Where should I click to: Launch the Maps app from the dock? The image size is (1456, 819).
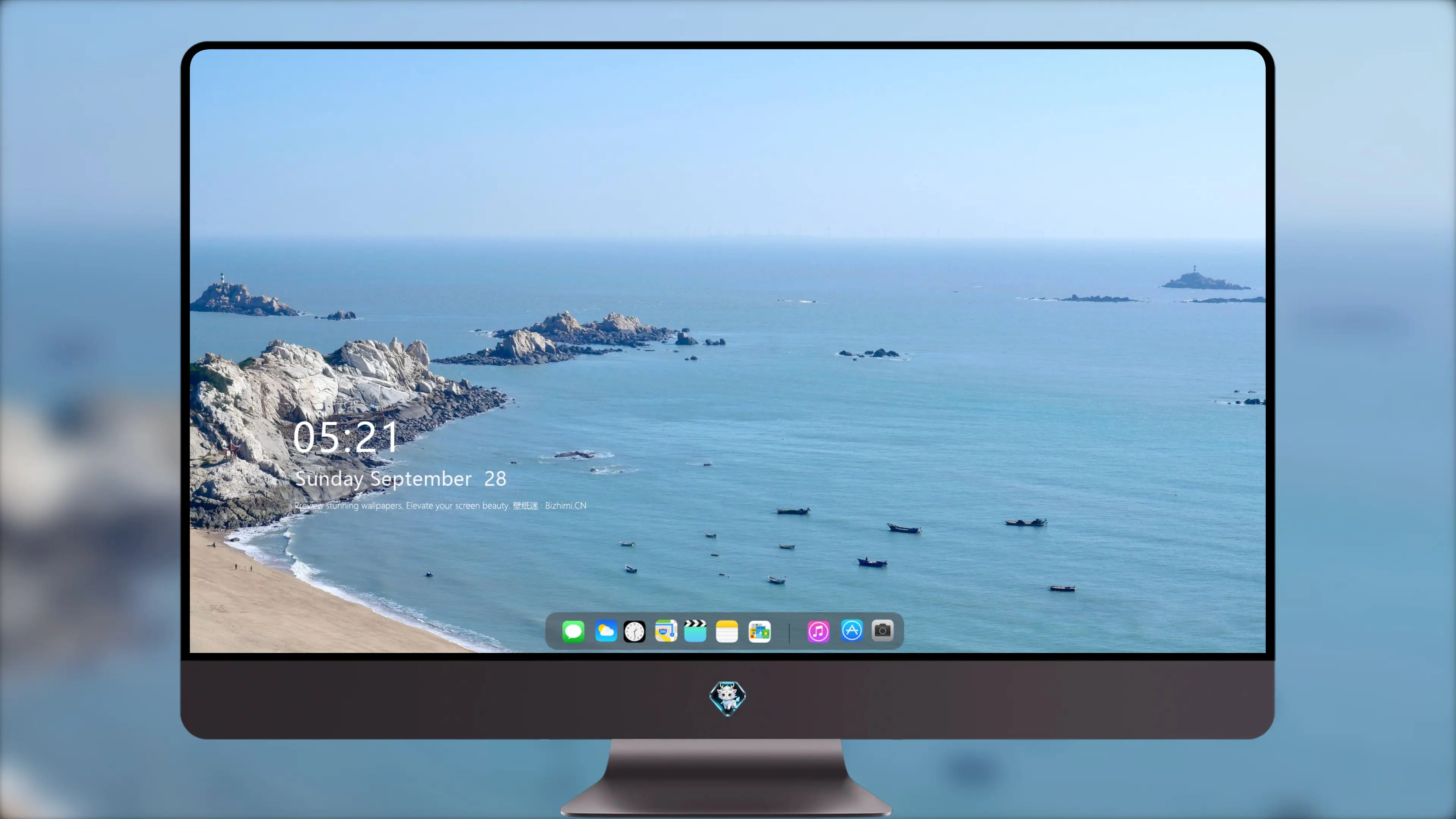click(x=666, y=631)
